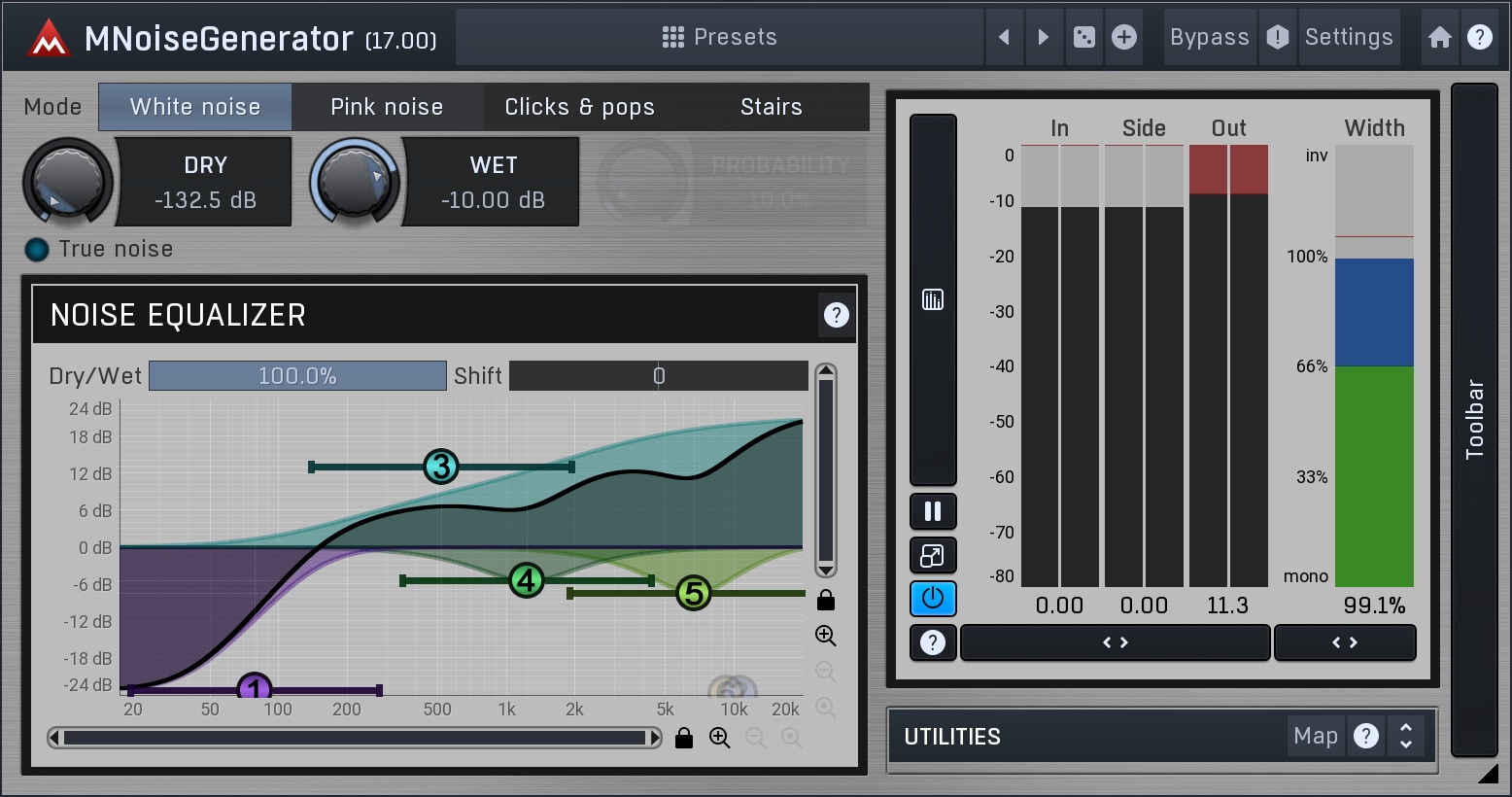Toggle the Bypass button
Viewport: 1512px width, 797px height.
click(1209, 37)
